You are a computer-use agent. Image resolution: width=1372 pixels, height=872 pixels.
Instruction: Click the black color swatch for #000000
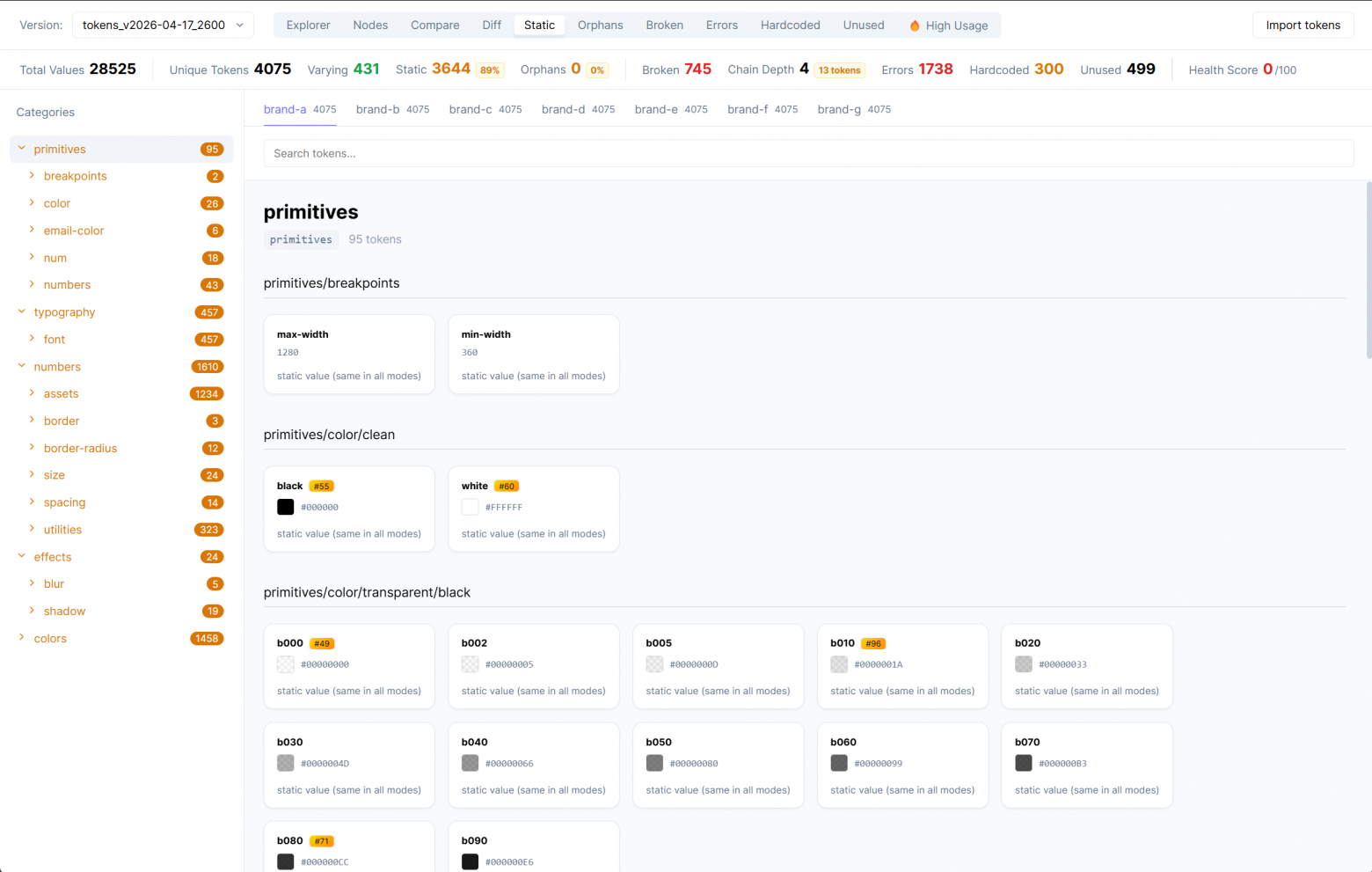(286, 507)
